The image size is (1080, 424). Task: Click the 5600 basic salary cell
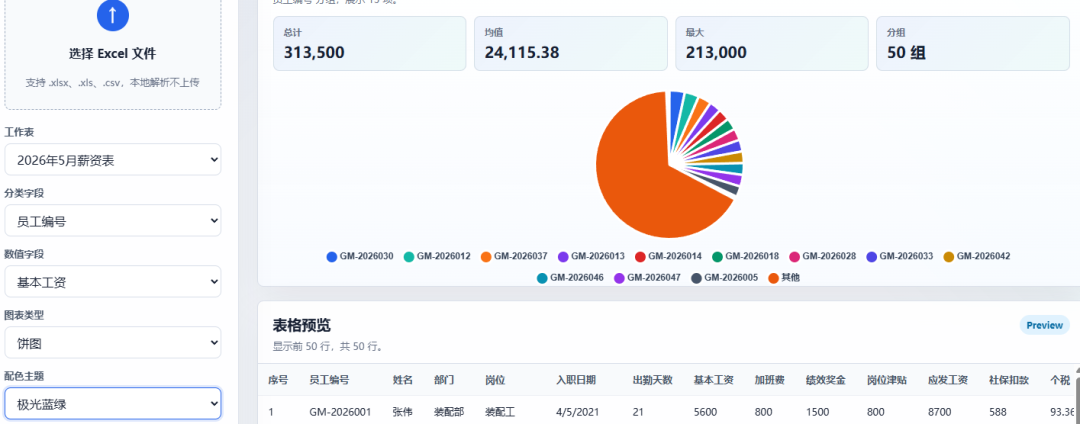click(703, 412)
